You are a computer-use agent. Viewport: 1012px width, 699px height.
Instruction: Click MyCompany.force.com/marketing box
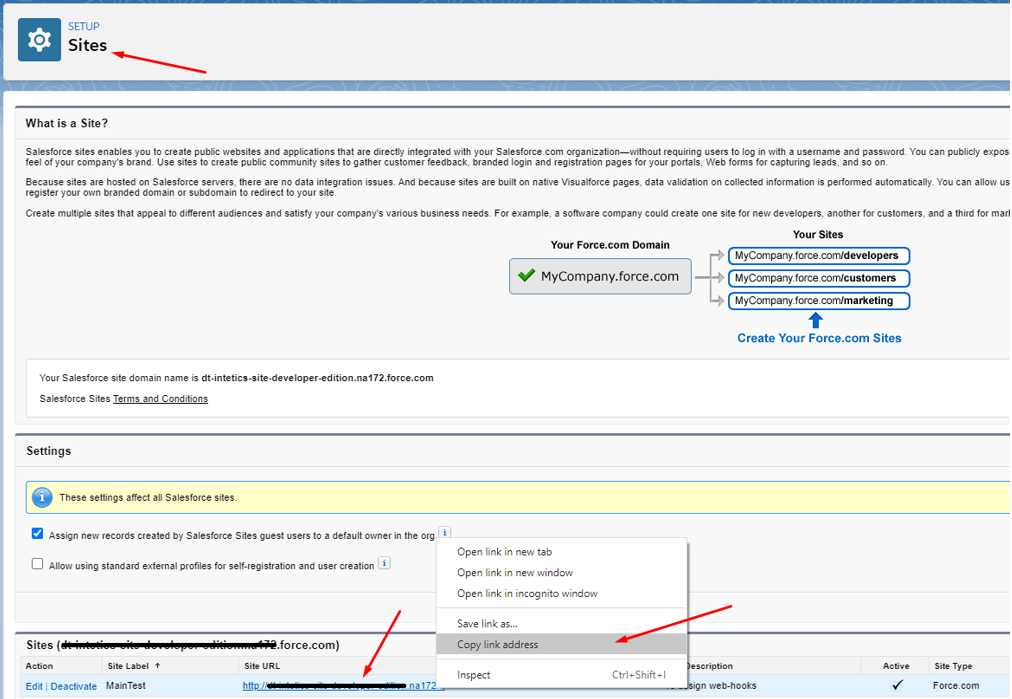point(819,301)
